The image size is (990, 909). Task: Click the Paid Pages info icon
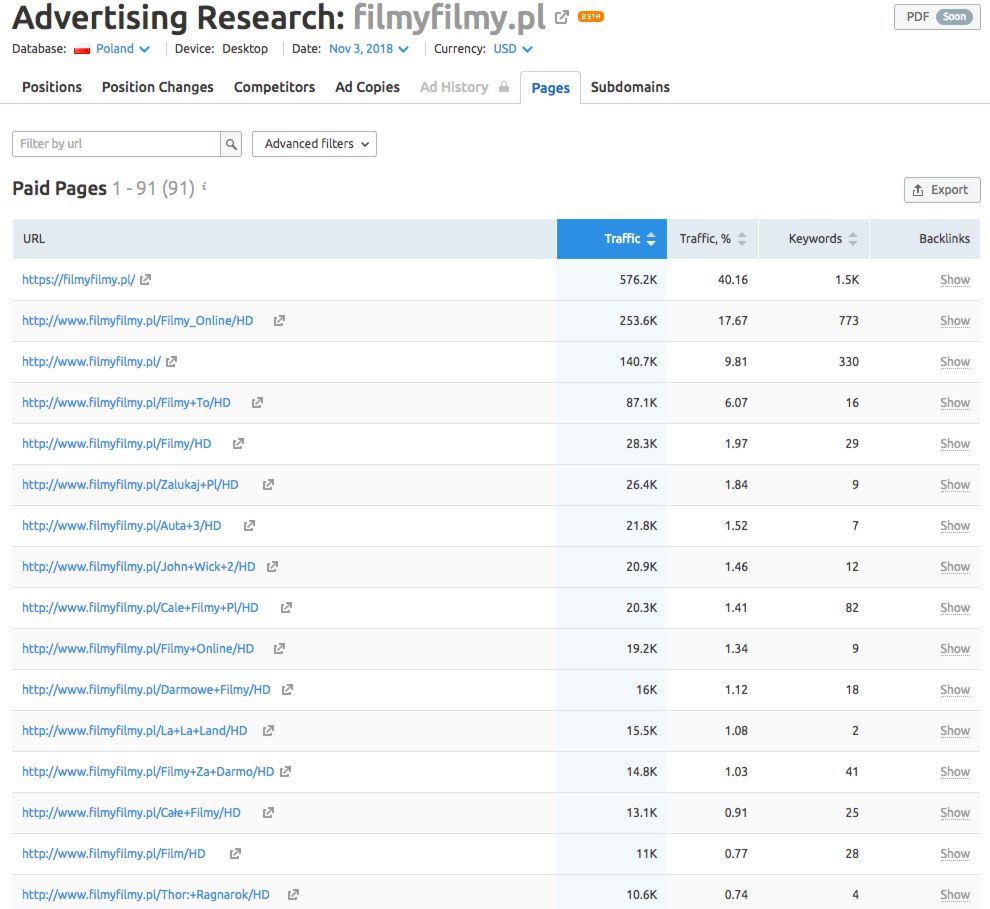[x=204, y=186]
